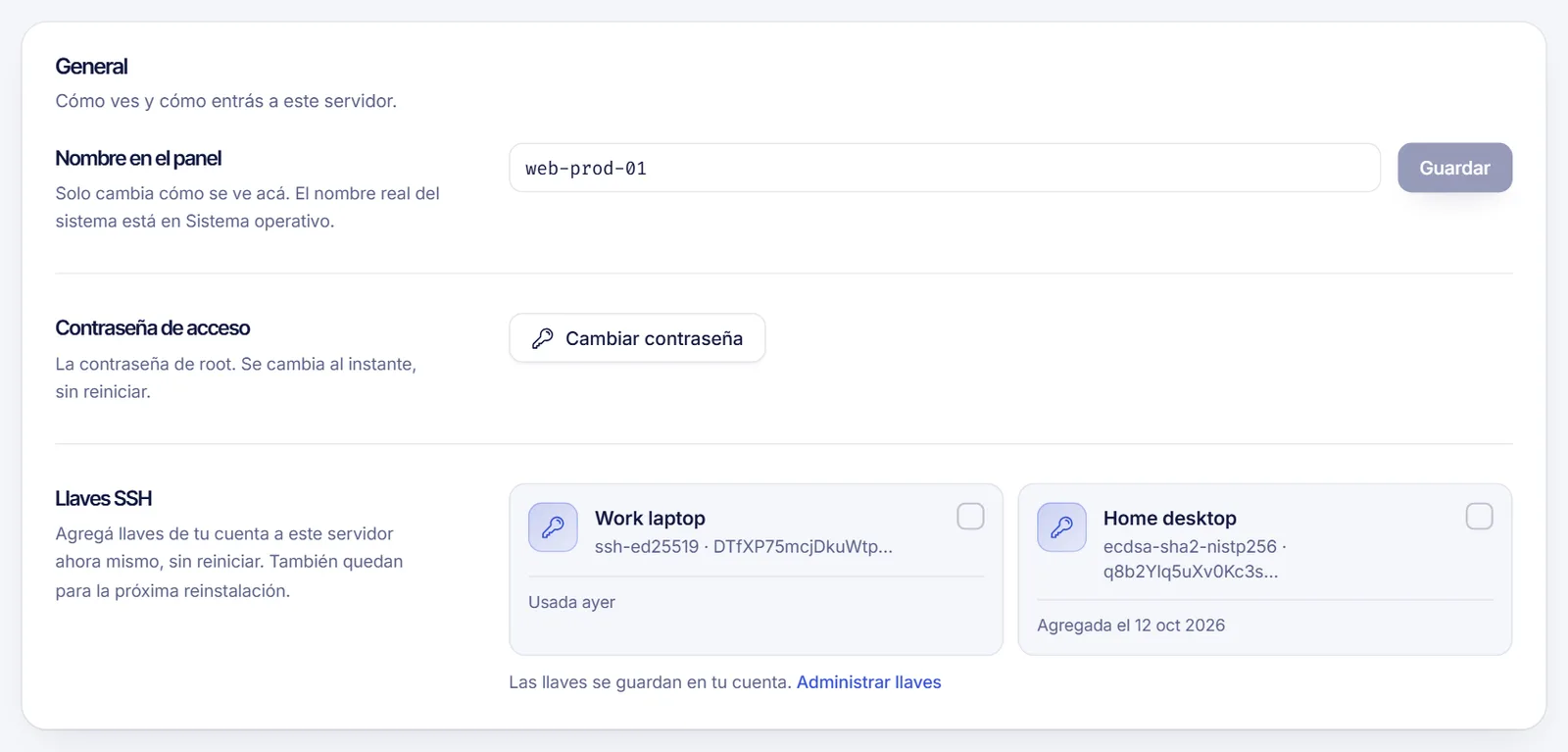Click 'Las llaves se guardan en tu cuenta' text

[x=650, y=682]
